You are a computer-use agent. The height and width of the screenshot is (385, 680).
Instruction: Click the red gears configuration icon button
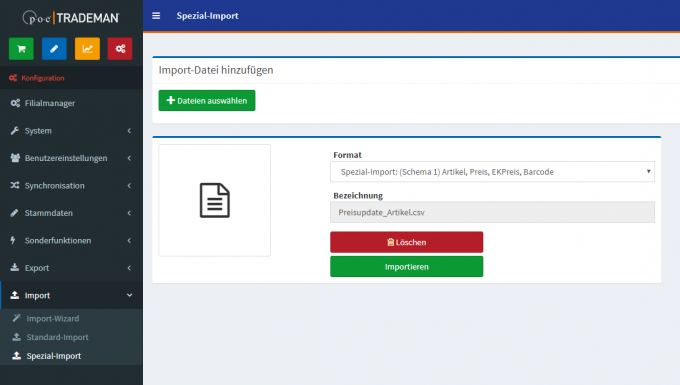(120, 49)
